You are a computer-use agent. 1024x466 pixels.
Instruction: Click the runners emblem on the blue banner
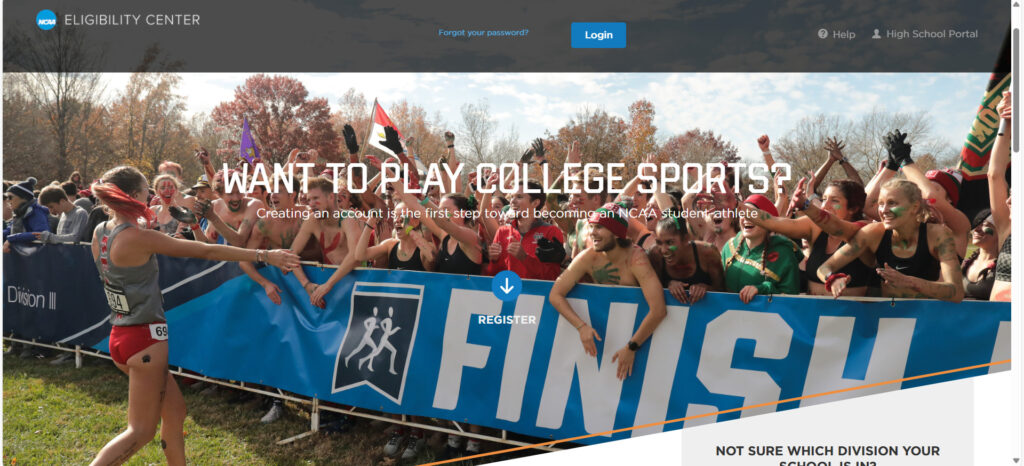[x=377, y=343]
